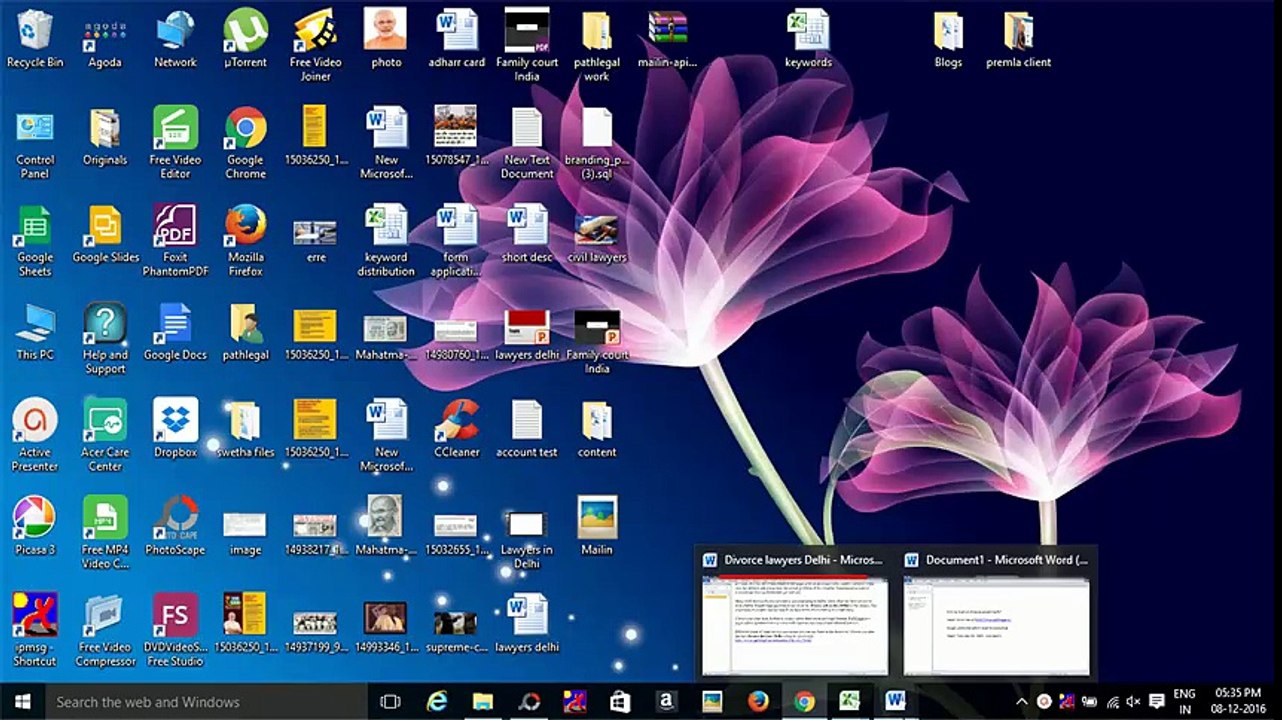The height and width of the screenshot is (720, 1282).
Task: Open the This PC desktop icon
Action: pos(35,332)
